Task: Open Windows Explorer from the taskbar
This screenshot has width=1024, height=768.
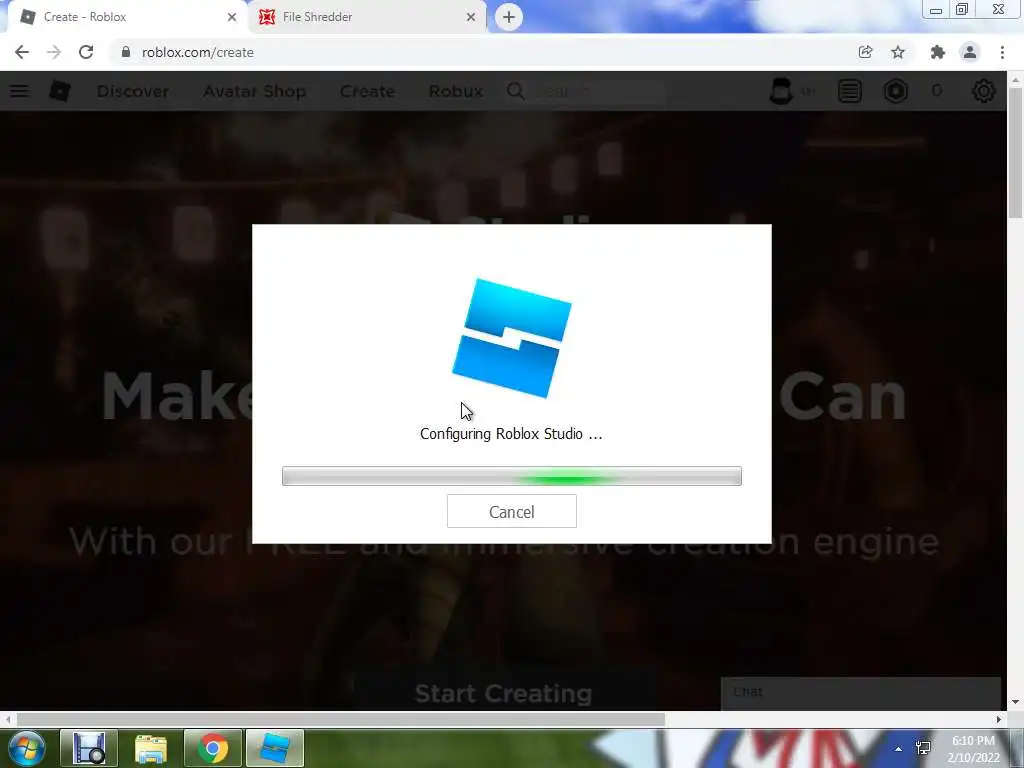Action: pyautogui.click(x=151, y=748)
